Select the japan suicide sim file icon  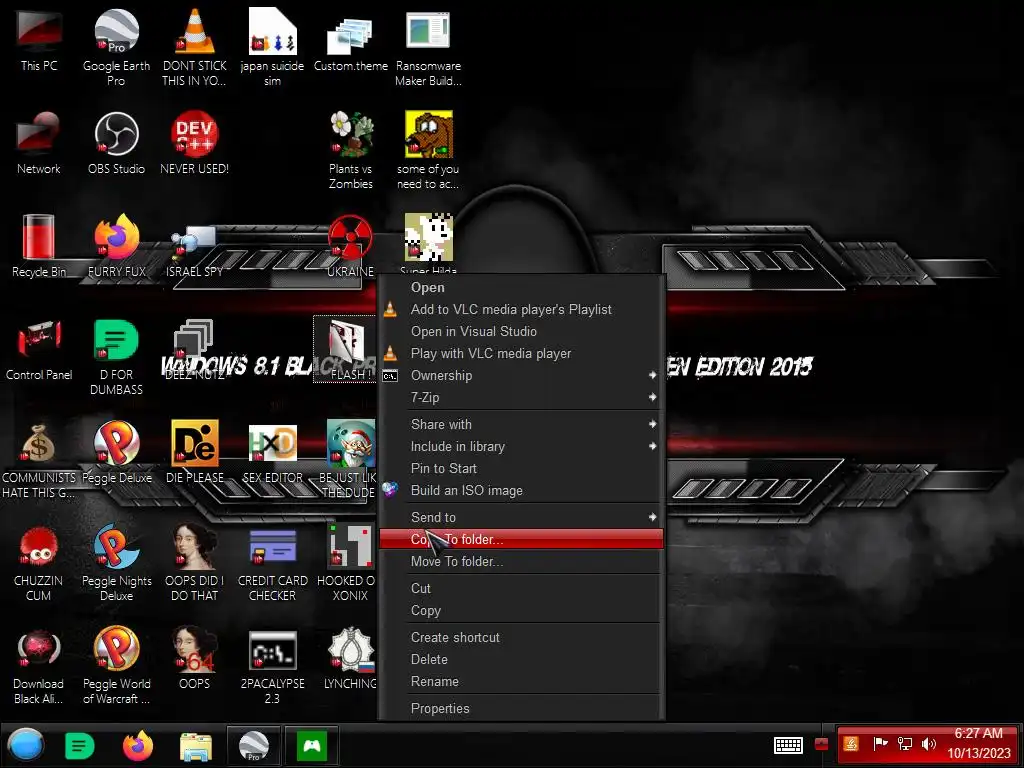pyautogui.click(x=272, y=47)
